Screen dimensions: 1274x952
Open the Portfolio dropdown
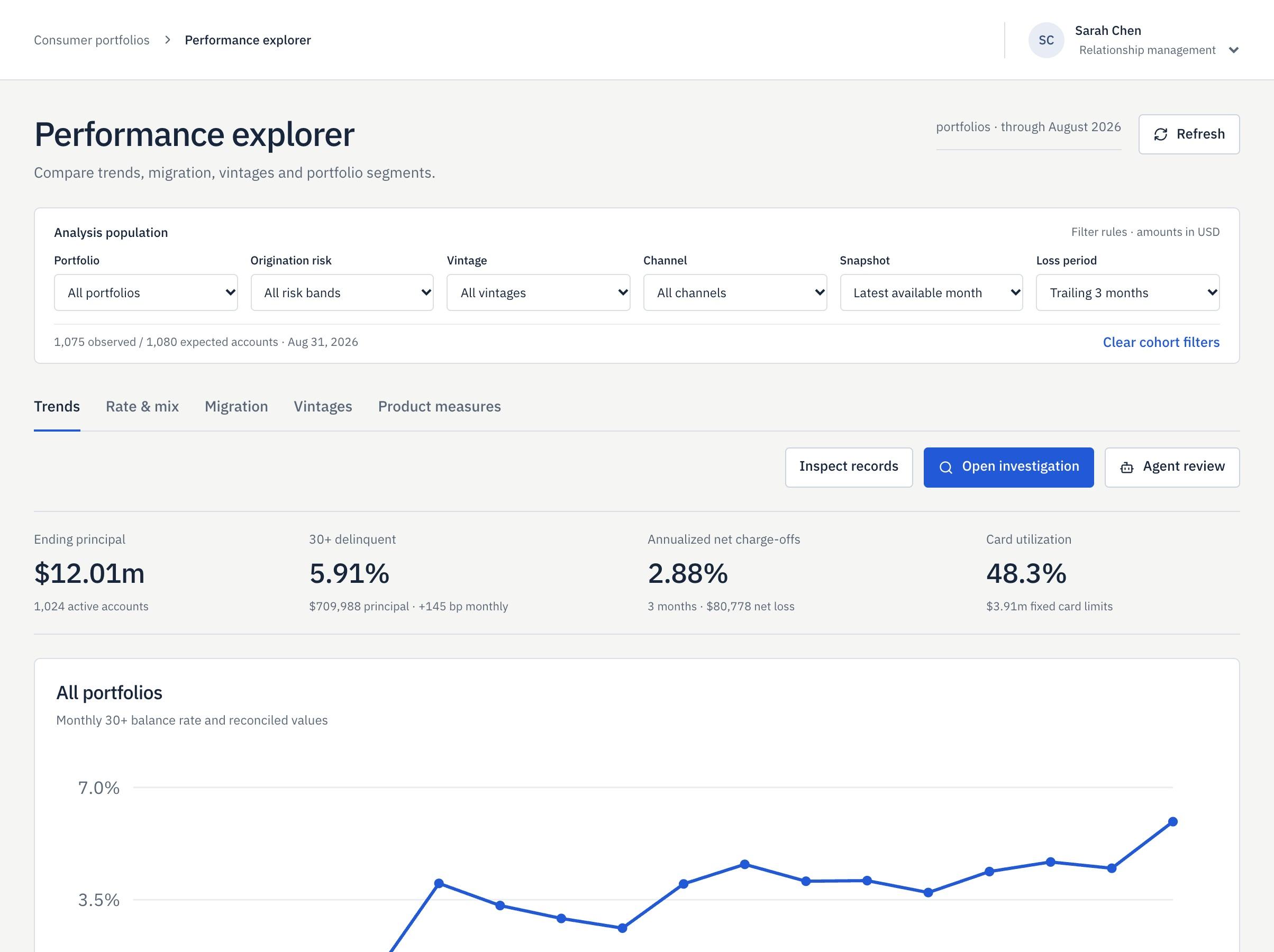[x=145, y=292]
